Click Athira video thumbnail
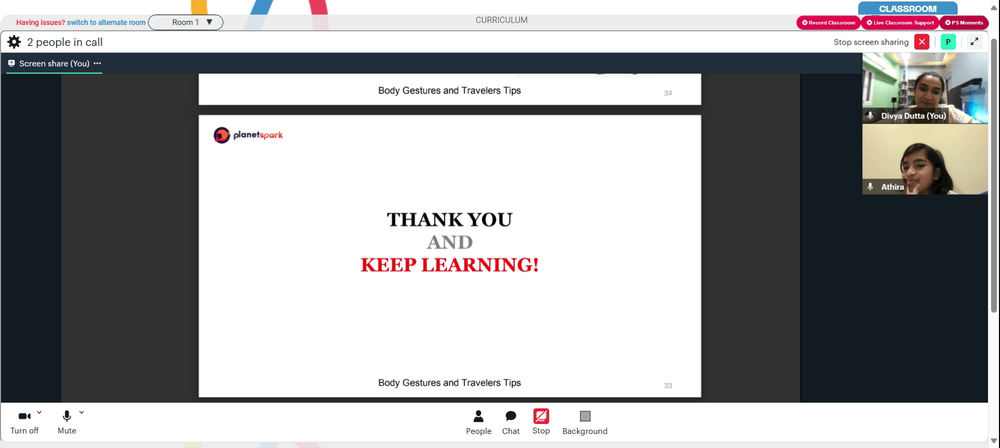Screen dimensions: 1000x448 925,159
